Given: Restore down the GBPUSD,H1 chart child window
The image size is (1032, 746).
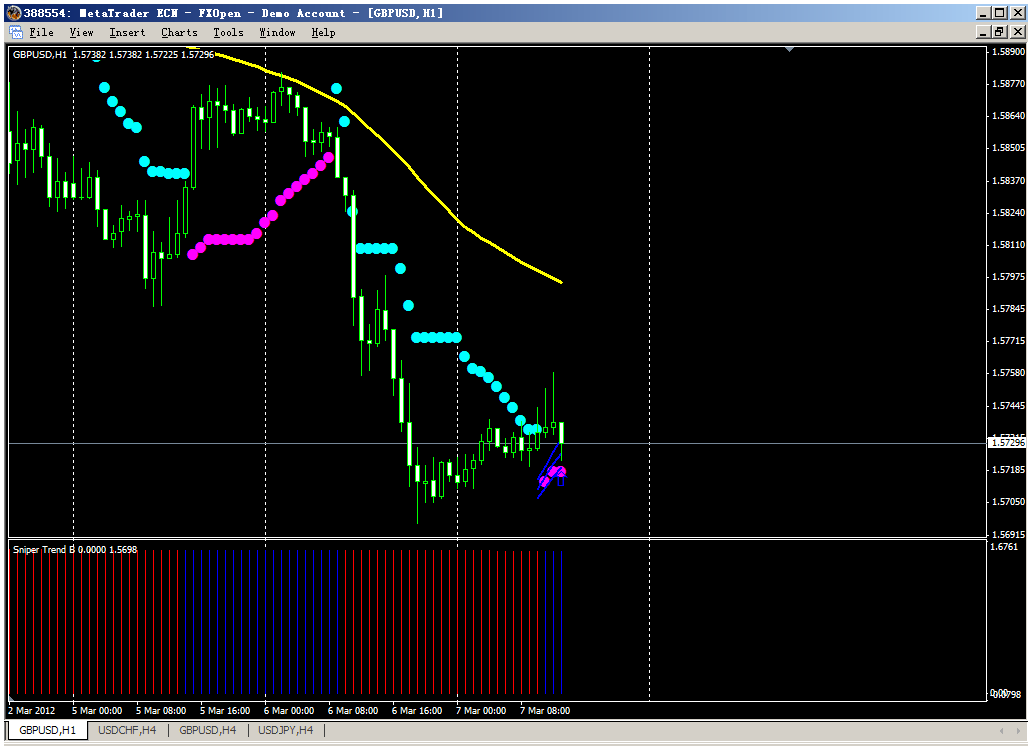Looking at the screenshot, I should point(1000,32).
